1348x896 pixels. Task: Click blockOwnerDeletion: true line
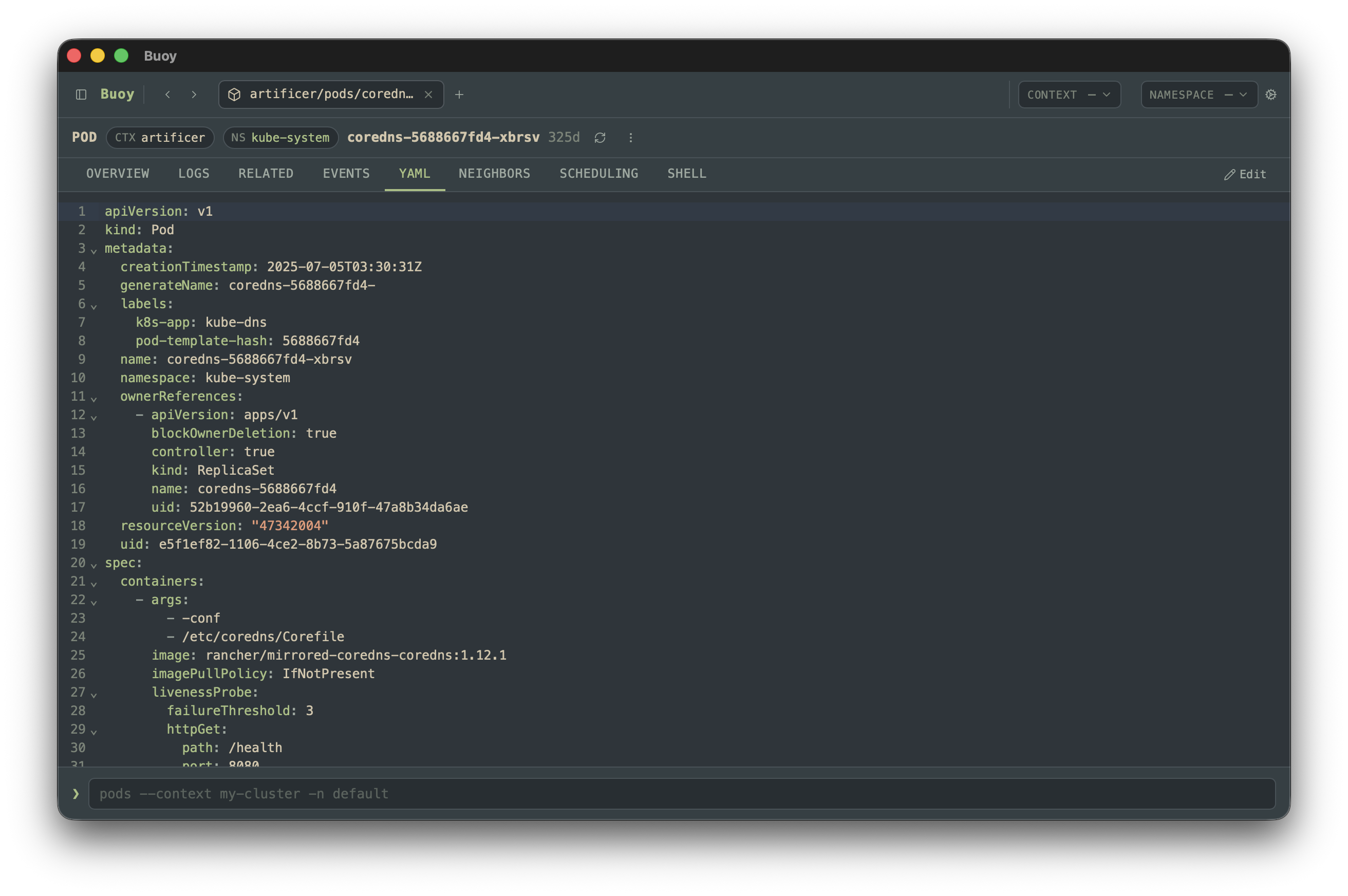tap(244, 433)
